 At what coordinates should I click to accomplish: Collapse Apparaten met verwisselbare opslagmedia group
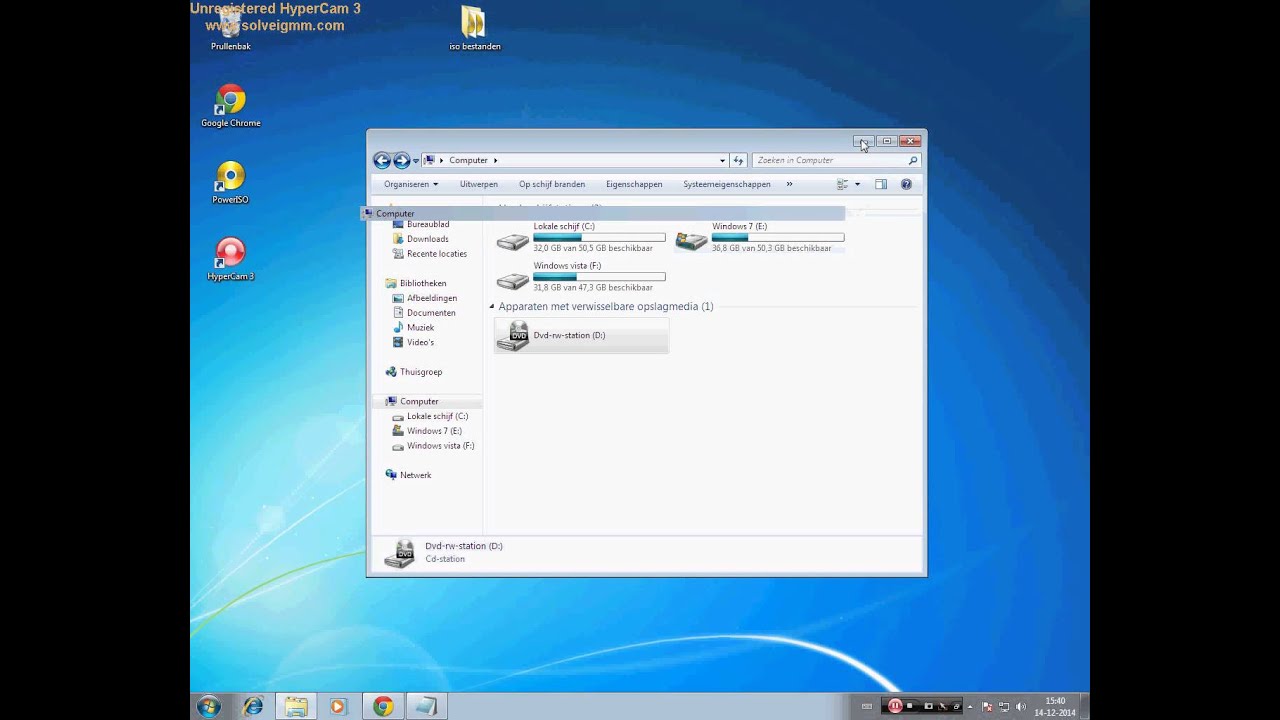[492, 307]
